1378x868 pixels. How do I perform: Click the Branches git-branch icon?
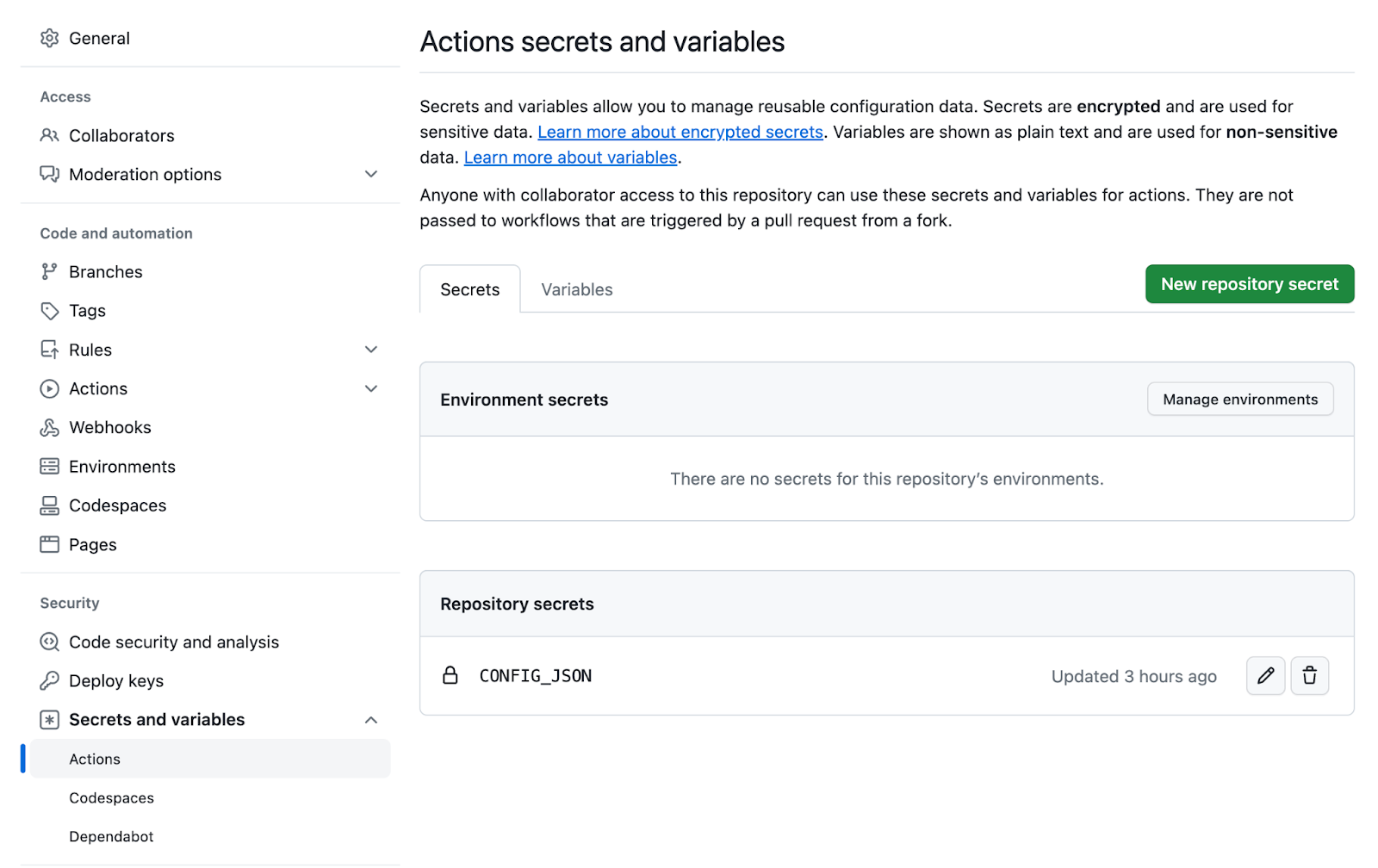click(50, 272)
